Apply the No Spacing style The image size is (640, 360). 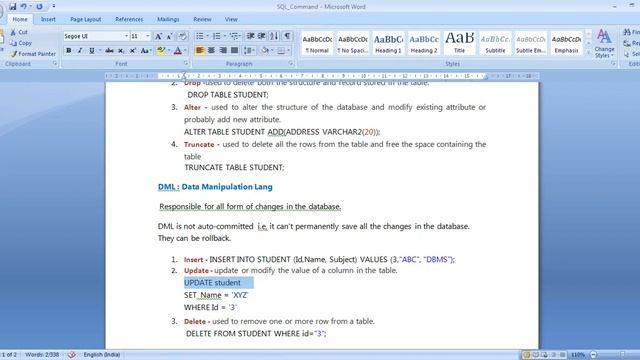pyautogui.click(x=353, y=44)
